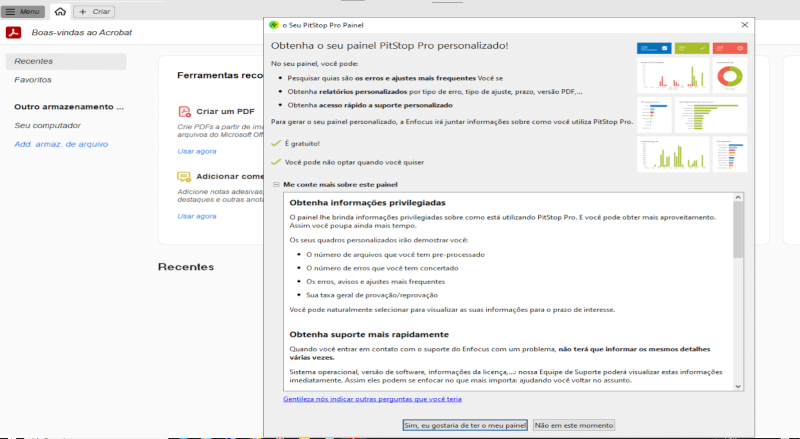
Task: Click the Acrobat logo icon
Action: point(15,33)
